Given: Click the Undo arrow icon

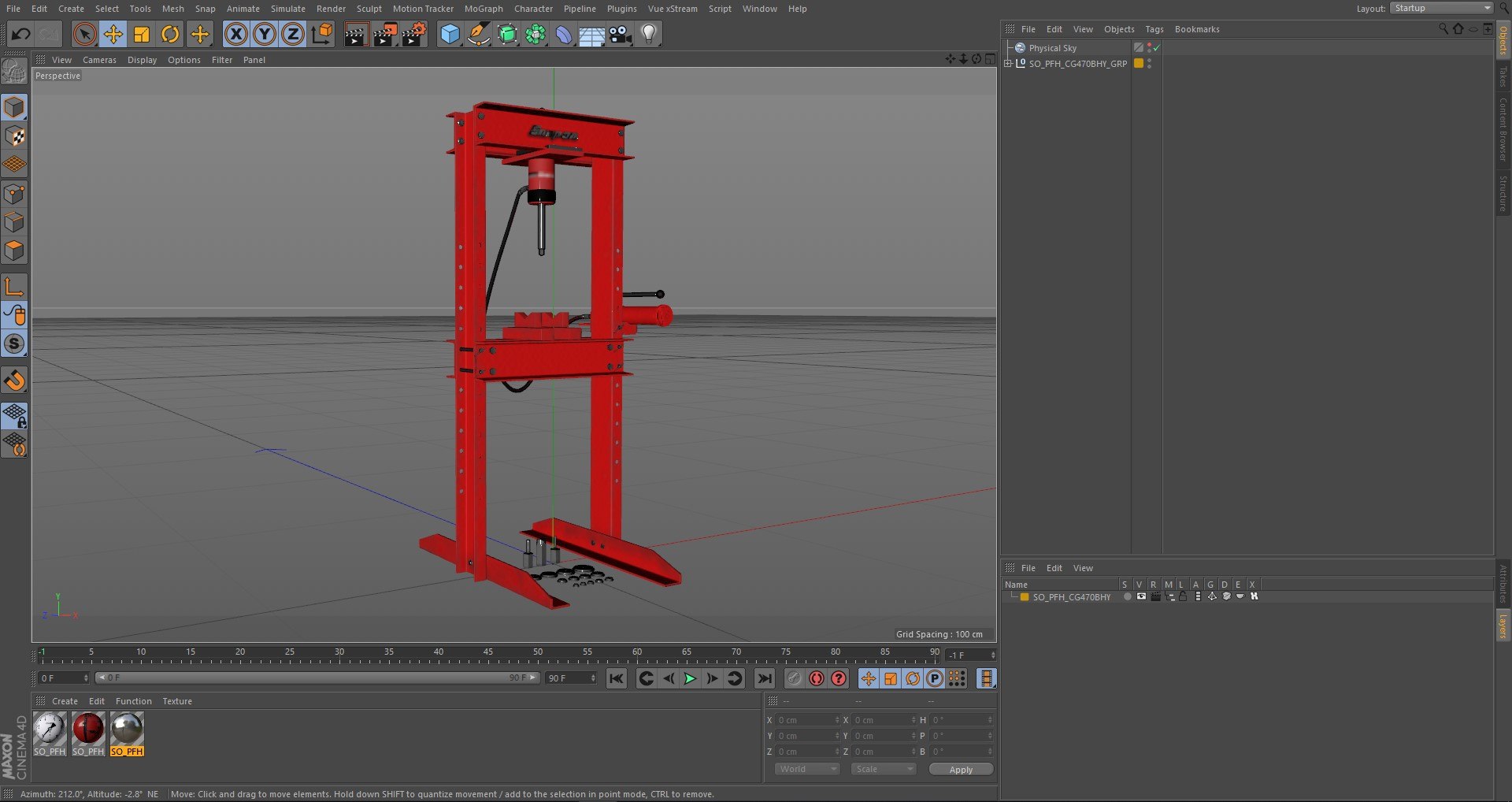Looking at the screenshot, I should 21,34.
